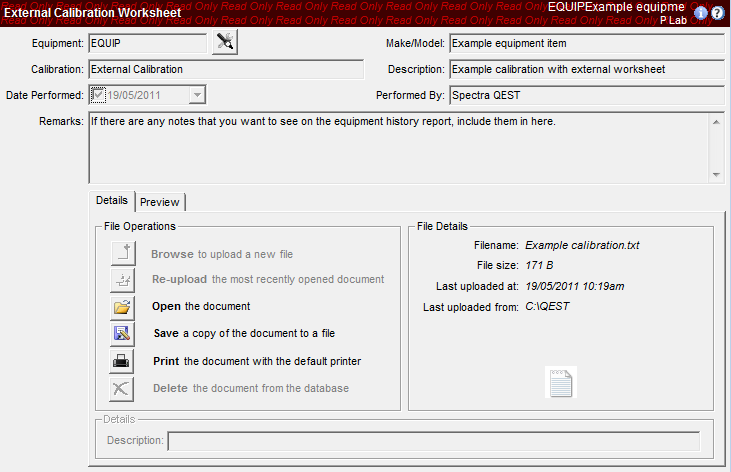This screenshot has width=731, height=472.
Task: Switch to the Preview tab
Action: pos(159,202)
